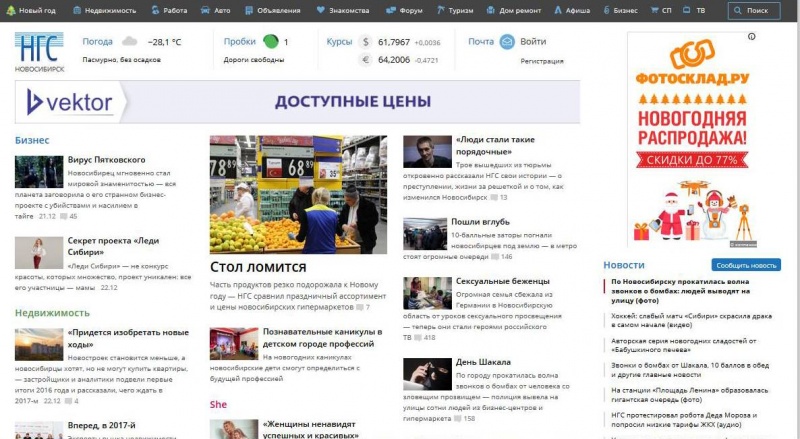Click the mail envelope icon
This screenshot has height=439, width=800.
(507, 42)
